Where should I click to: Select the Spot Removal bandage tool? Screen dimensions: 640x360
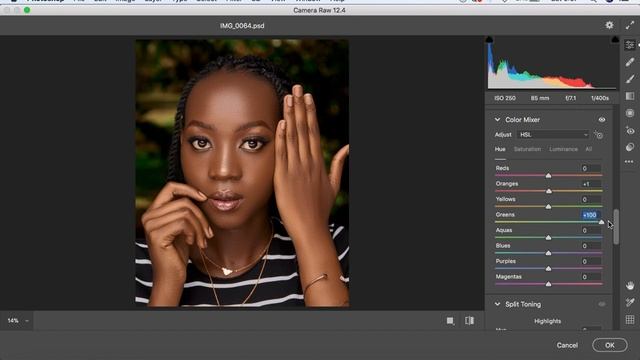pos(630,62)
